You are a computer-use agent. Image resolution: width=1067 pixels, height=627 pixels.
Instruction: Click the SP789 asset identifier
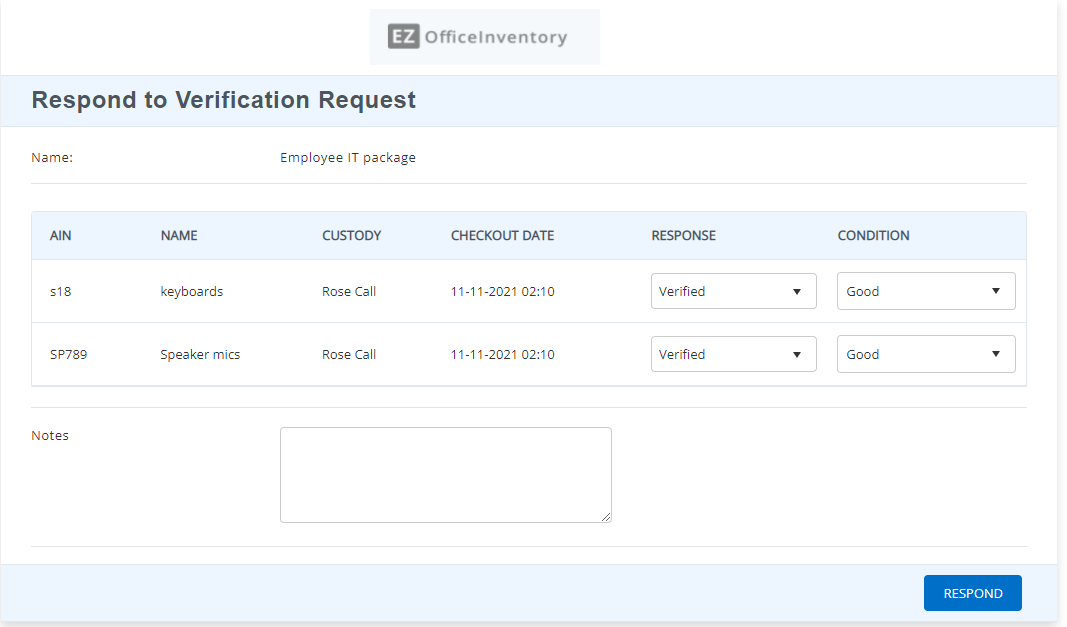coord(66,354)
